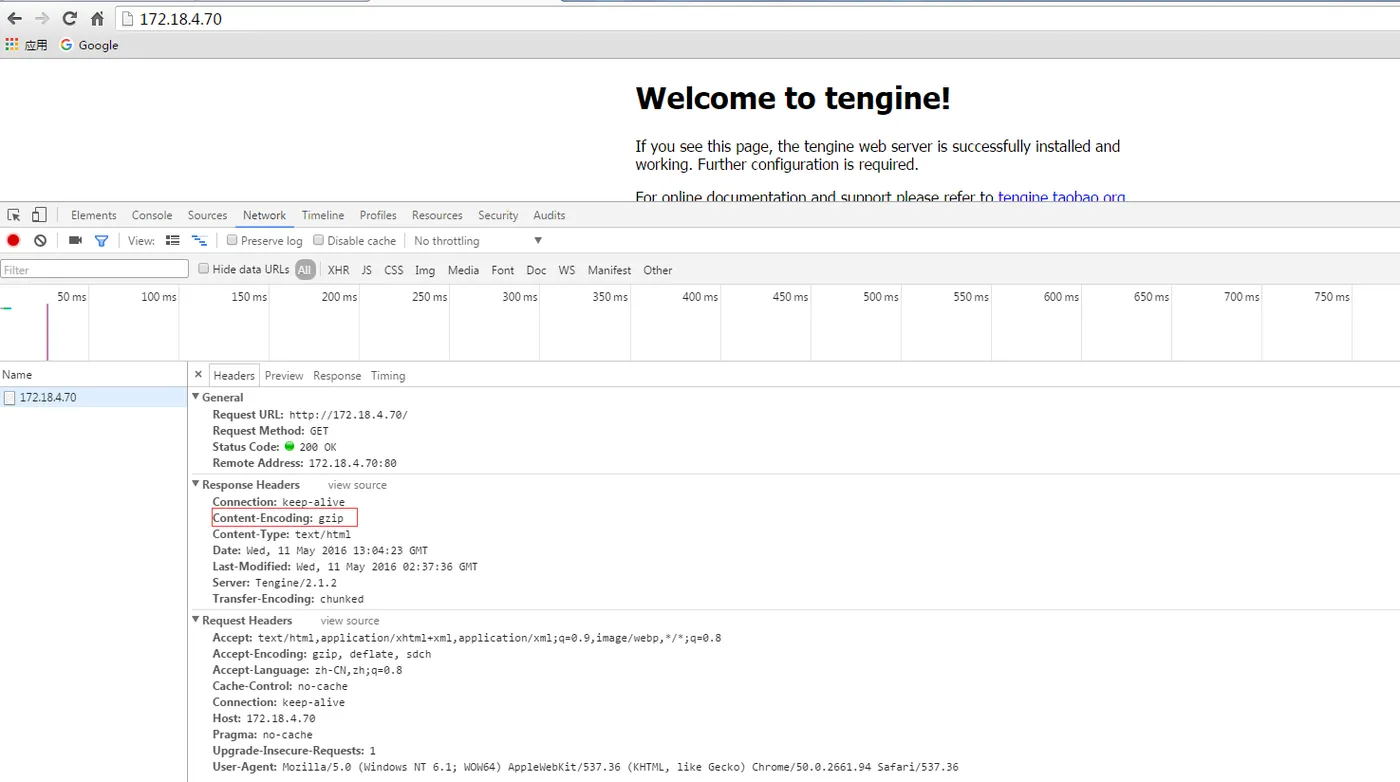Open the Timeline panel tab
This screenshot has width=1400, height=782.
click(323, 215)
